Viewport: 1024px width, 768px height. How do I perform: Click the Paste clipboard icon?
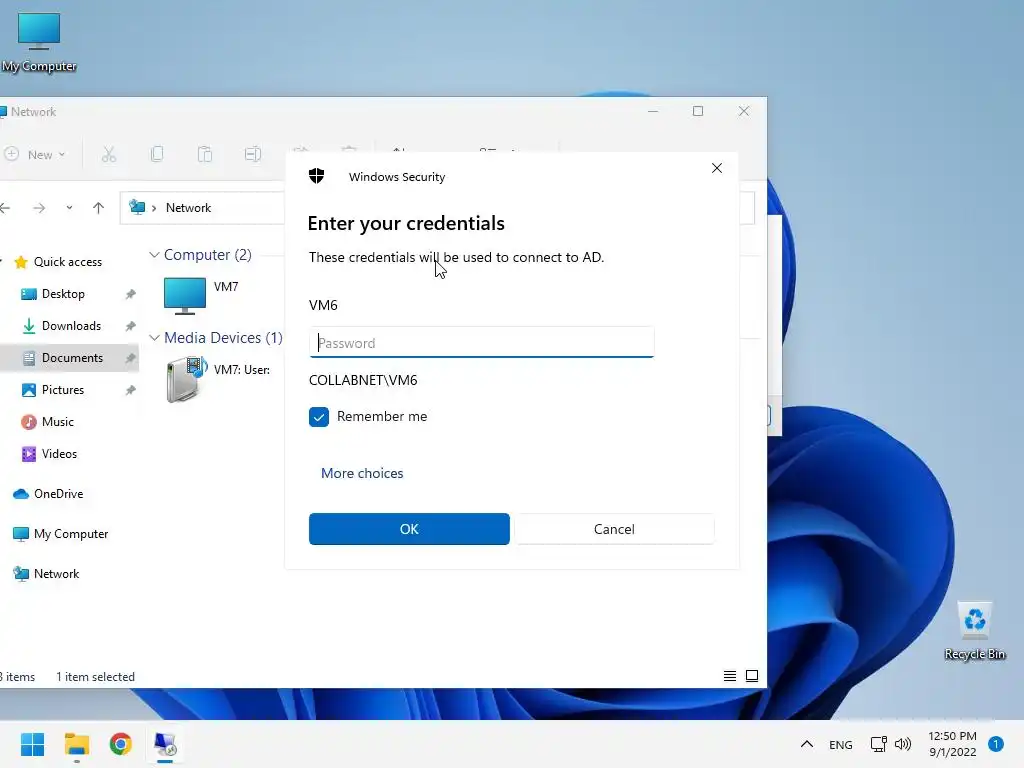(205, 155)
